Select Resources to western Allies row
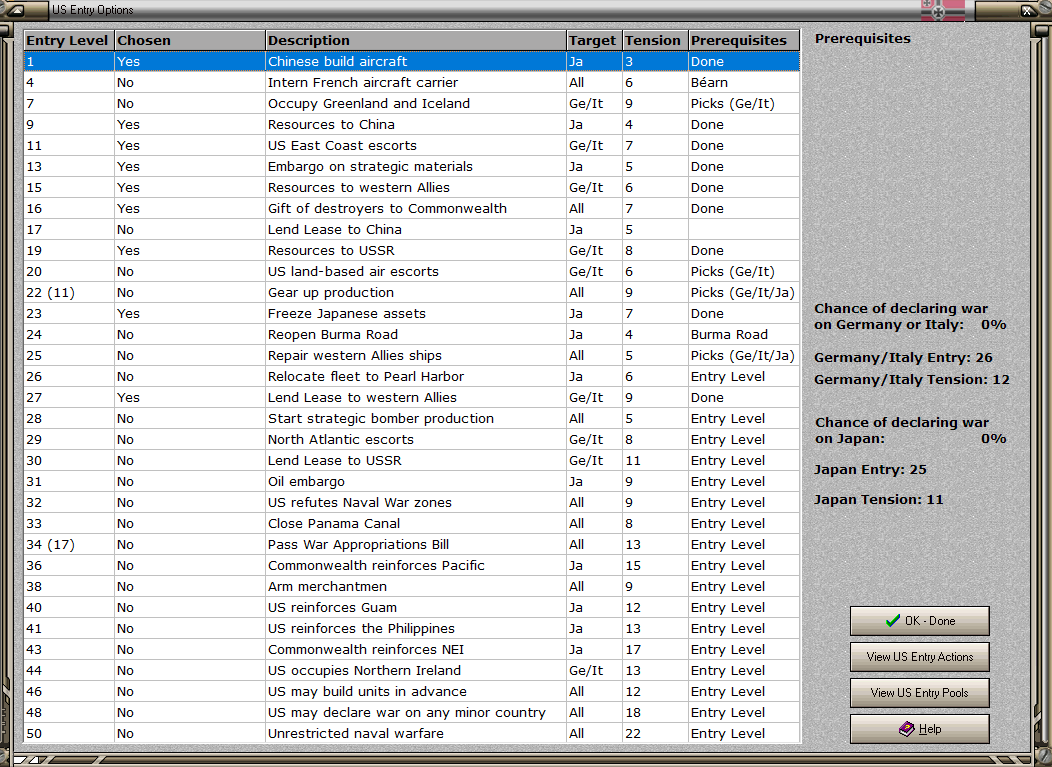The height and width of the screenshot is (767, 1052). pyautogui.click(x=412, y=187)
